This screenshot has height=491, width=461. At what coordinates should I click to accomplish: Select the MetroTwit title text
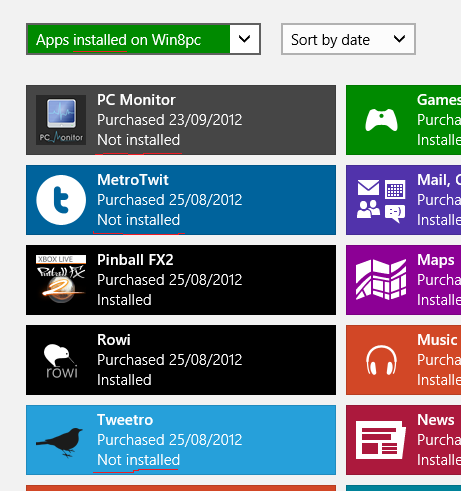click(133, 180)
